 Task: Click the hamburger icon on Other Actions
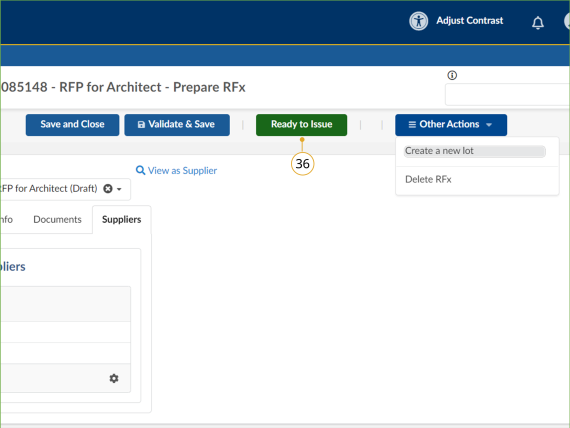pos(412,125)
